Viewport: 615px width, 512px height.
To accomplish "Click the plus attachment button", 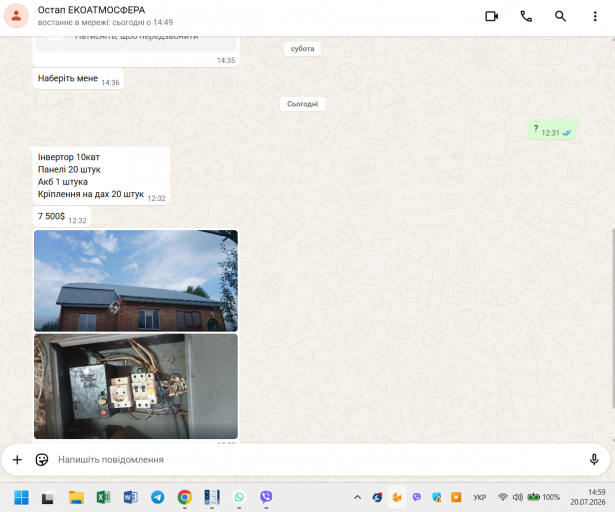I will coord(17,459).
